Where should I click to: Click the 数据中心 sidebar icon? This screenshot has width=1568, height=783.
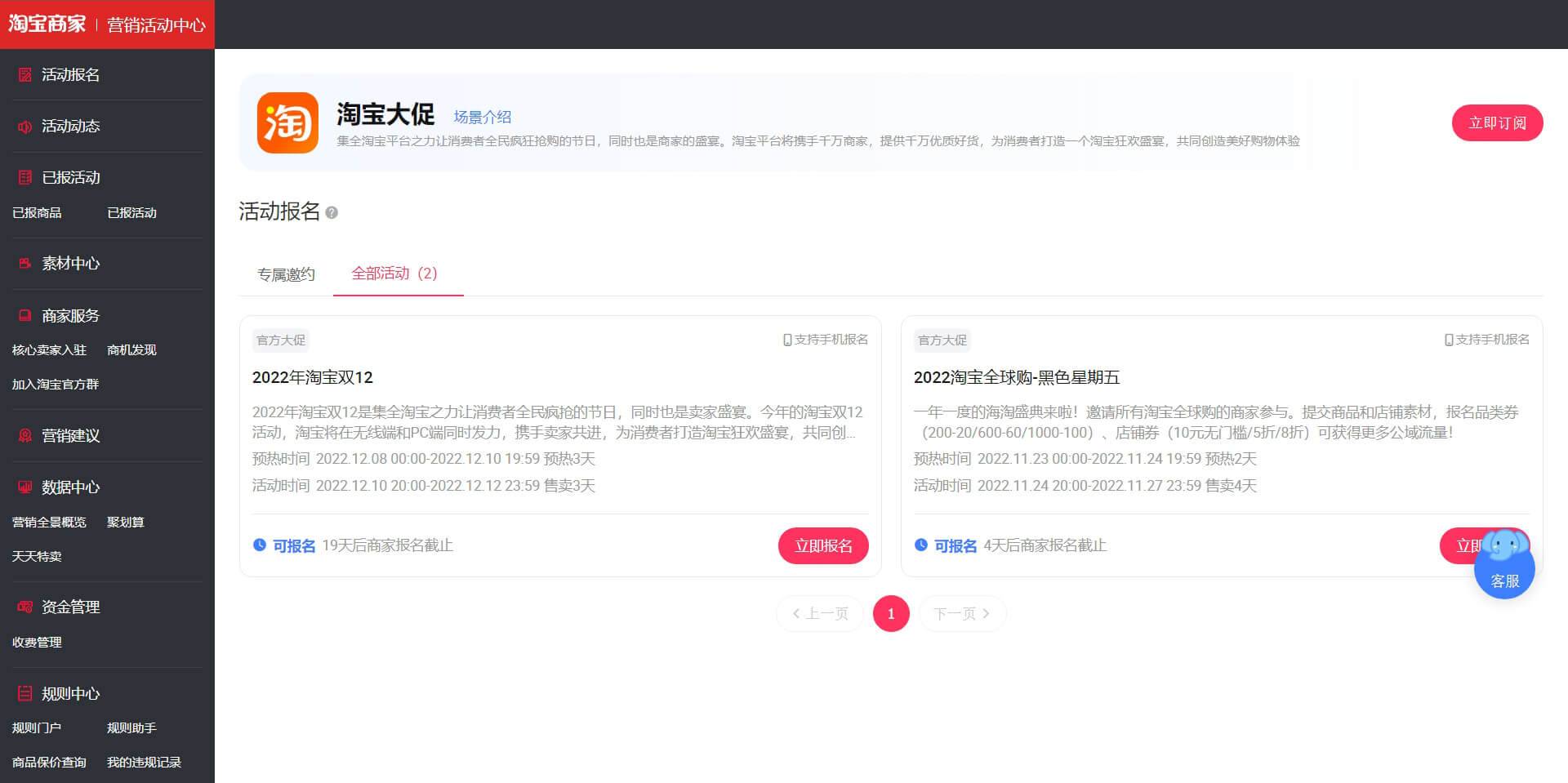(x=23, y=487)
